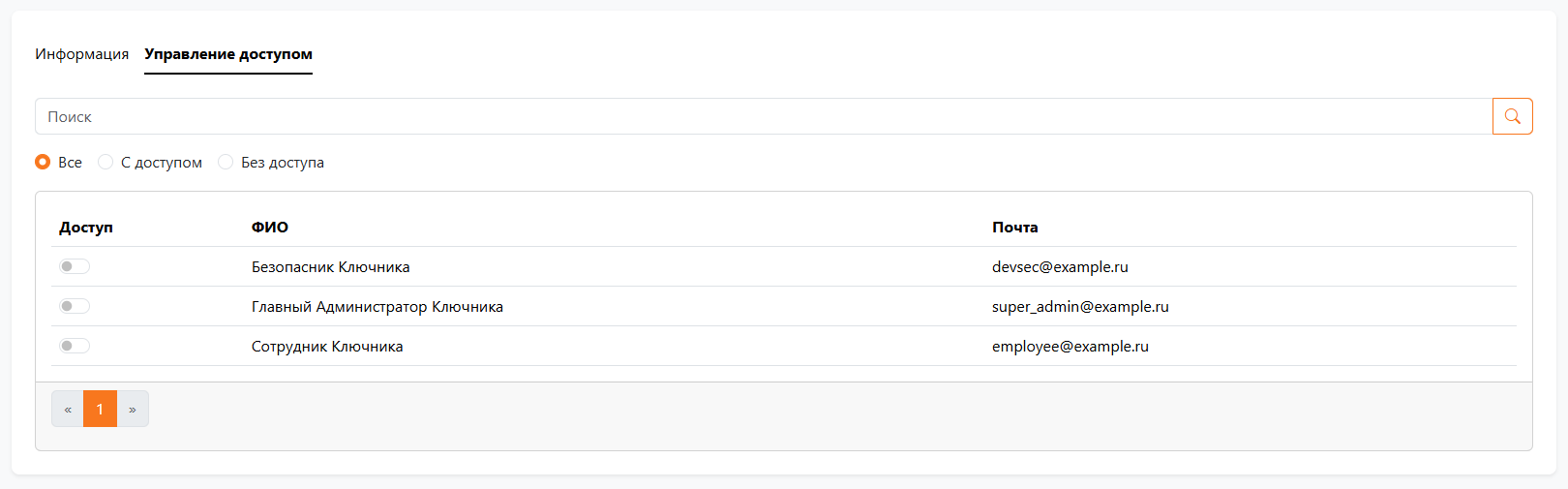Click the ФИО column header

click(x=270, y=227)
